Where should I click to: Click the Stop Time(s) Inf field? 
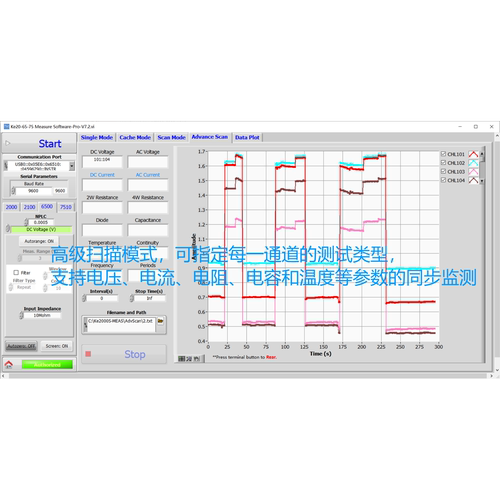[150, 298]
